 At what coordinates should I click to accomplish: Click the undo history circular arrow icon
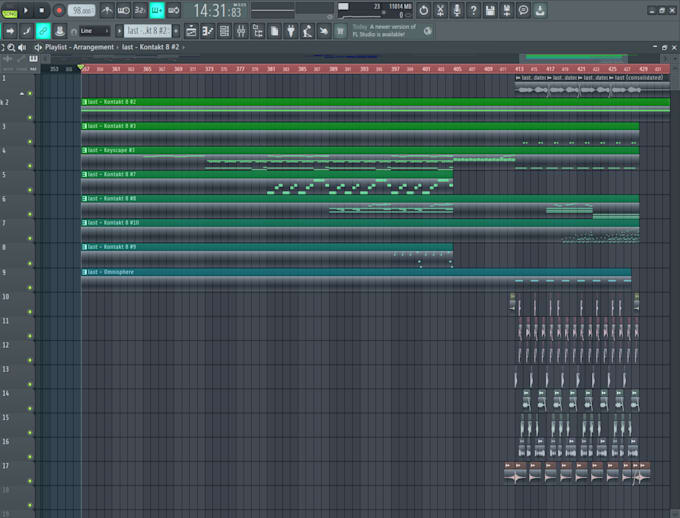(x=424, y=10)
